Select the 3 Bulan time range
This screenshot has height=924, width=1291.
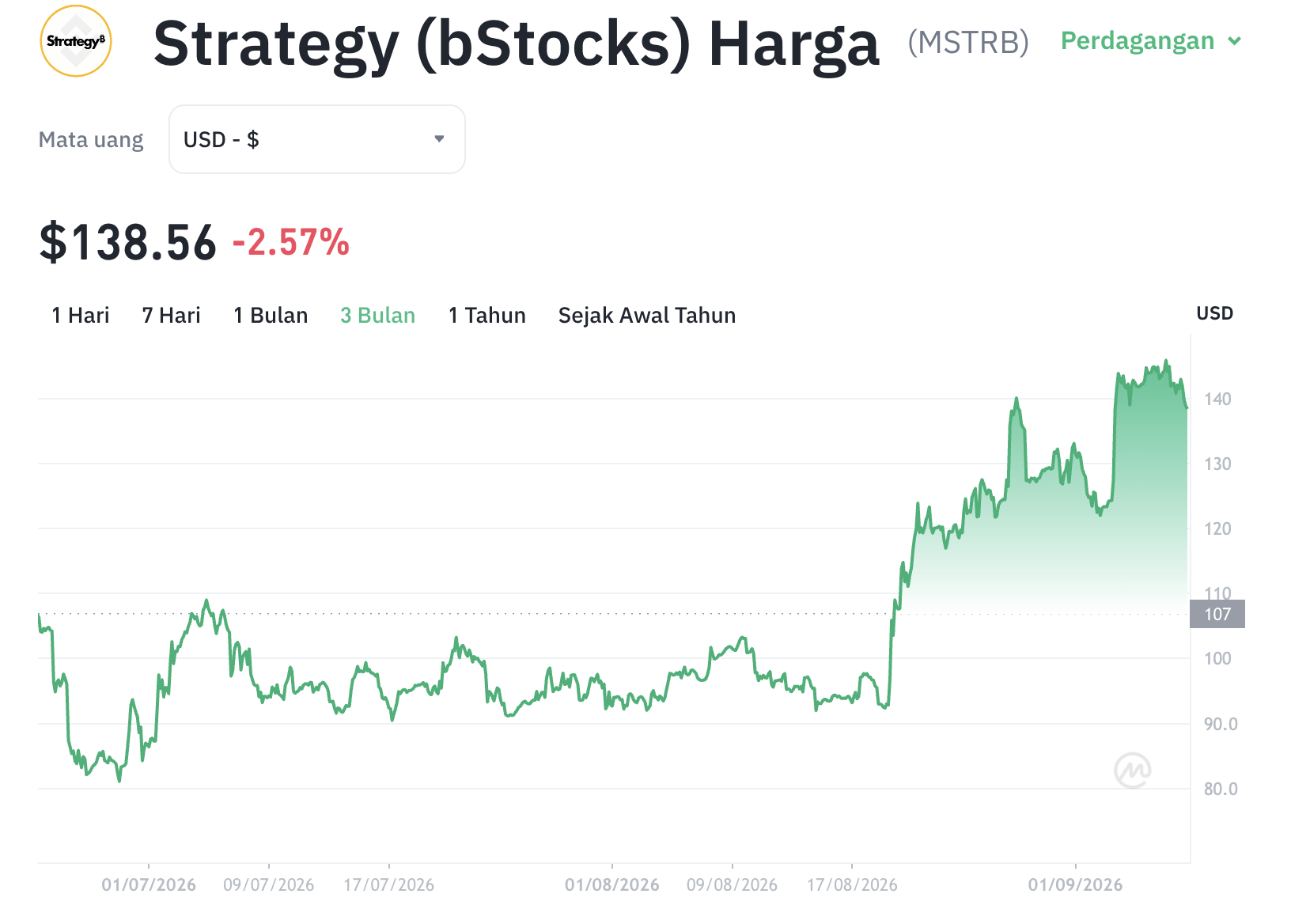pyautogui.click(x=378, y=316)
